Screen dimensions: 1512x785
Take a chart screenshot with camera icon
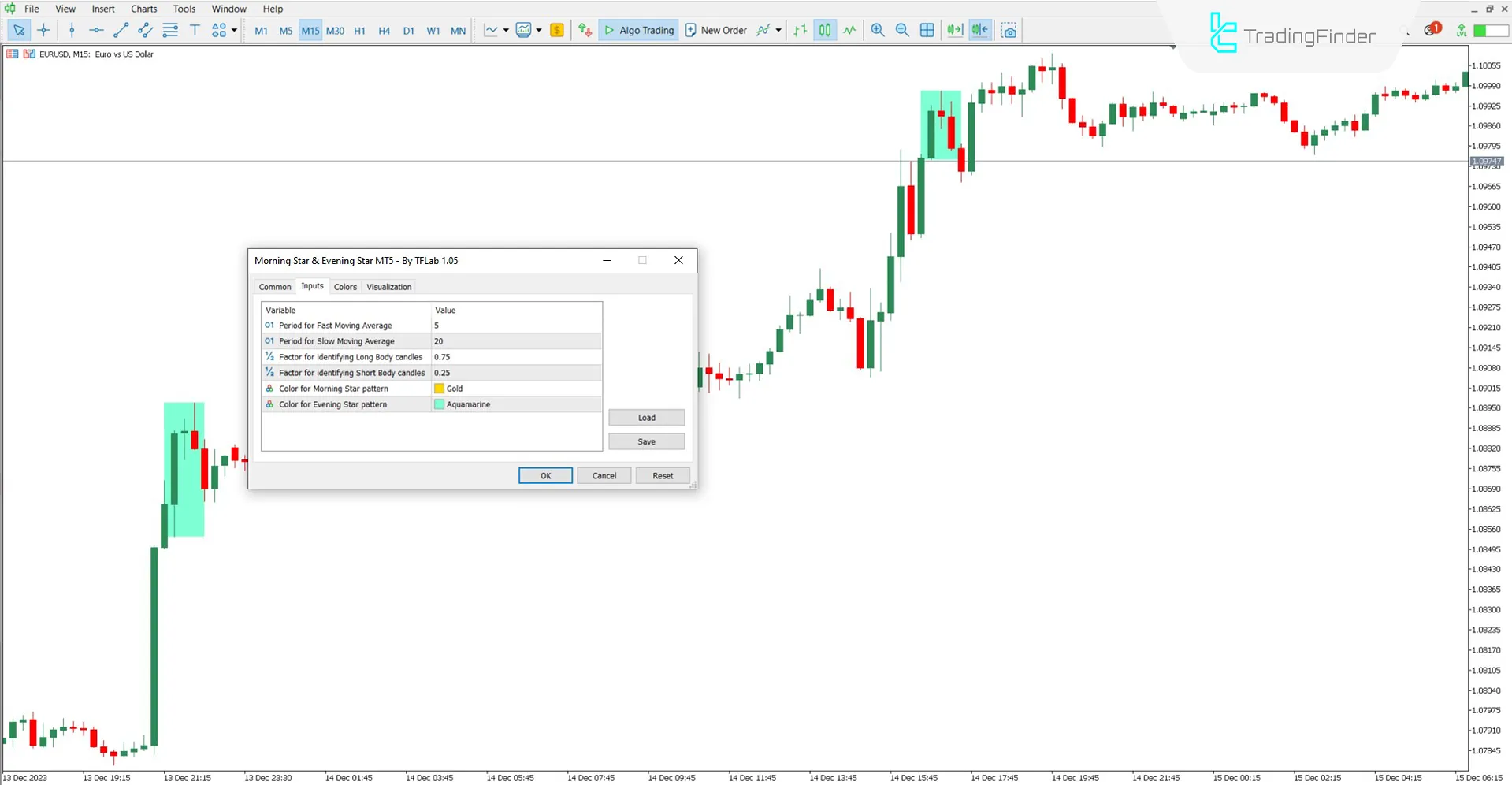(x=1009, y=30)
